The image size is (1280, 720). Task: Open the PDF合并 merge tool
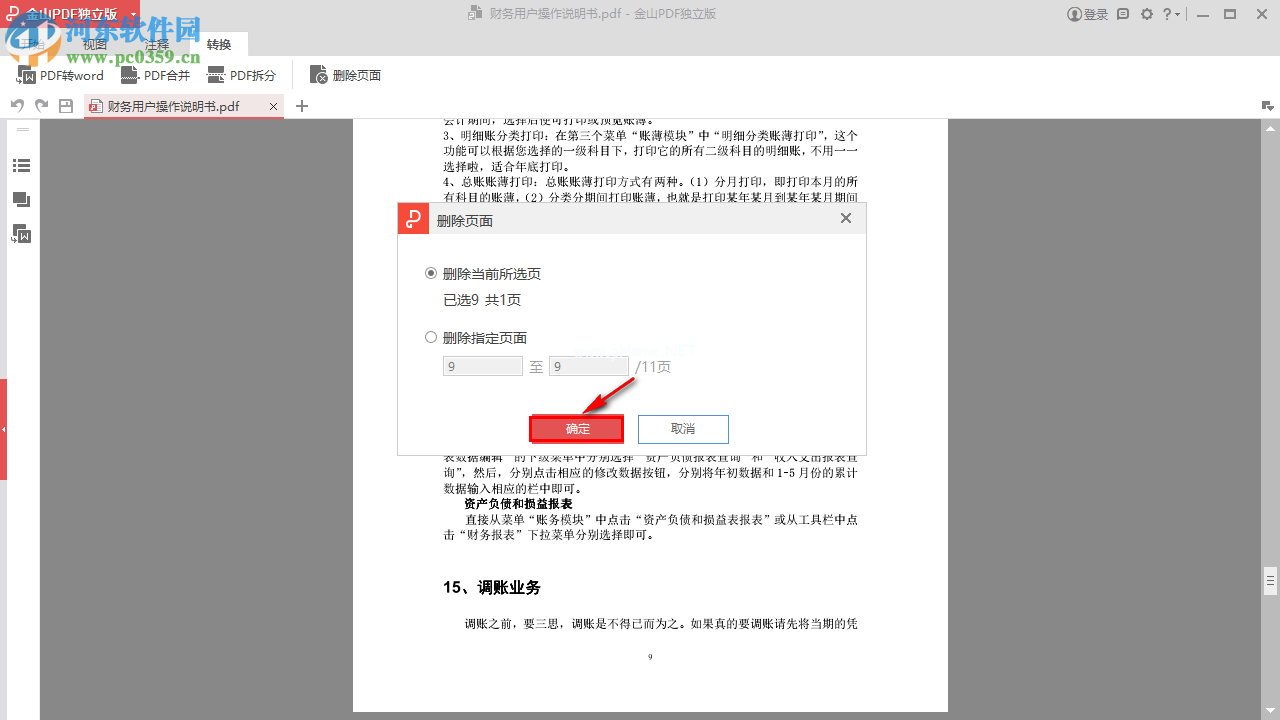point(155,75)
